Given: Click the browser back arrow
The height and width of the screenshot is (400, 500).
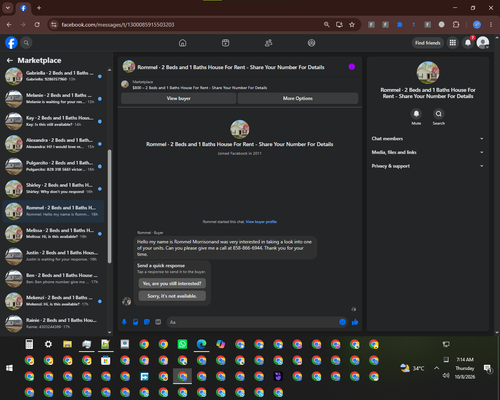Looking at the screenshot, I should coord(9,25).
